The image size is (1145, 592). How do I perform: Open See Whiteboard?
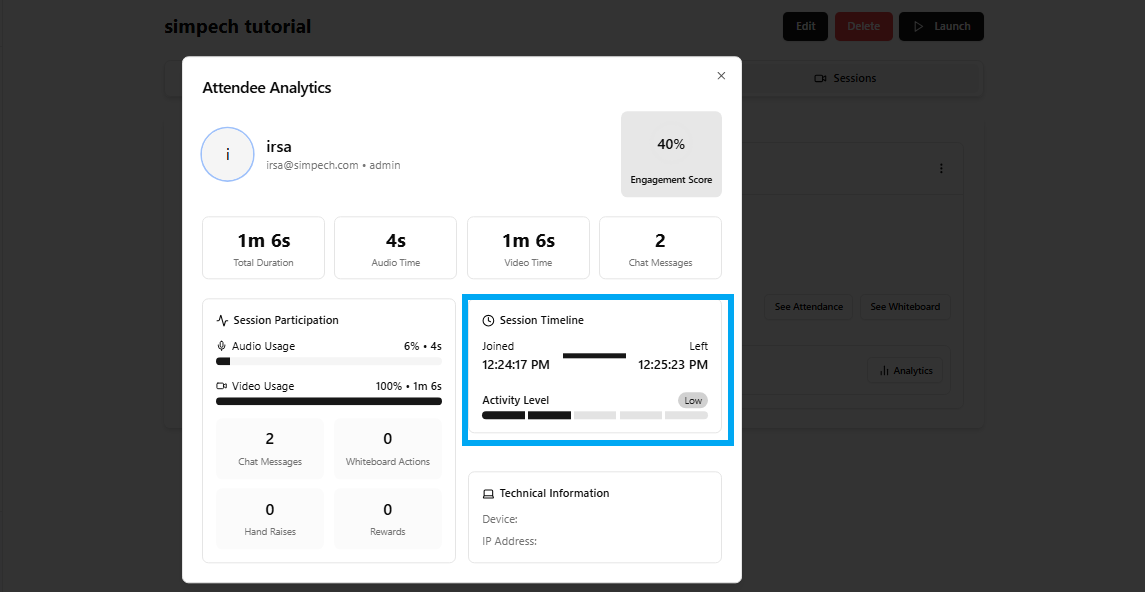click(x=905, y=307)
